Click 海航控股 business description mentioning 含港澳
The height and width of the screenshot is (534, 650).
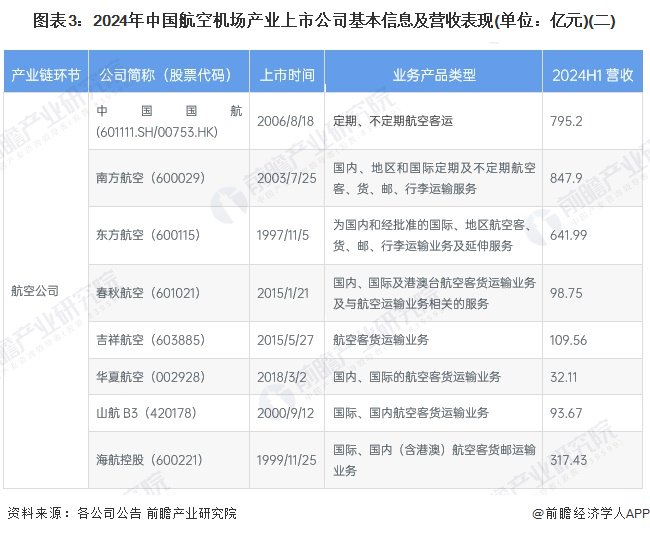(x=434, y=460)
